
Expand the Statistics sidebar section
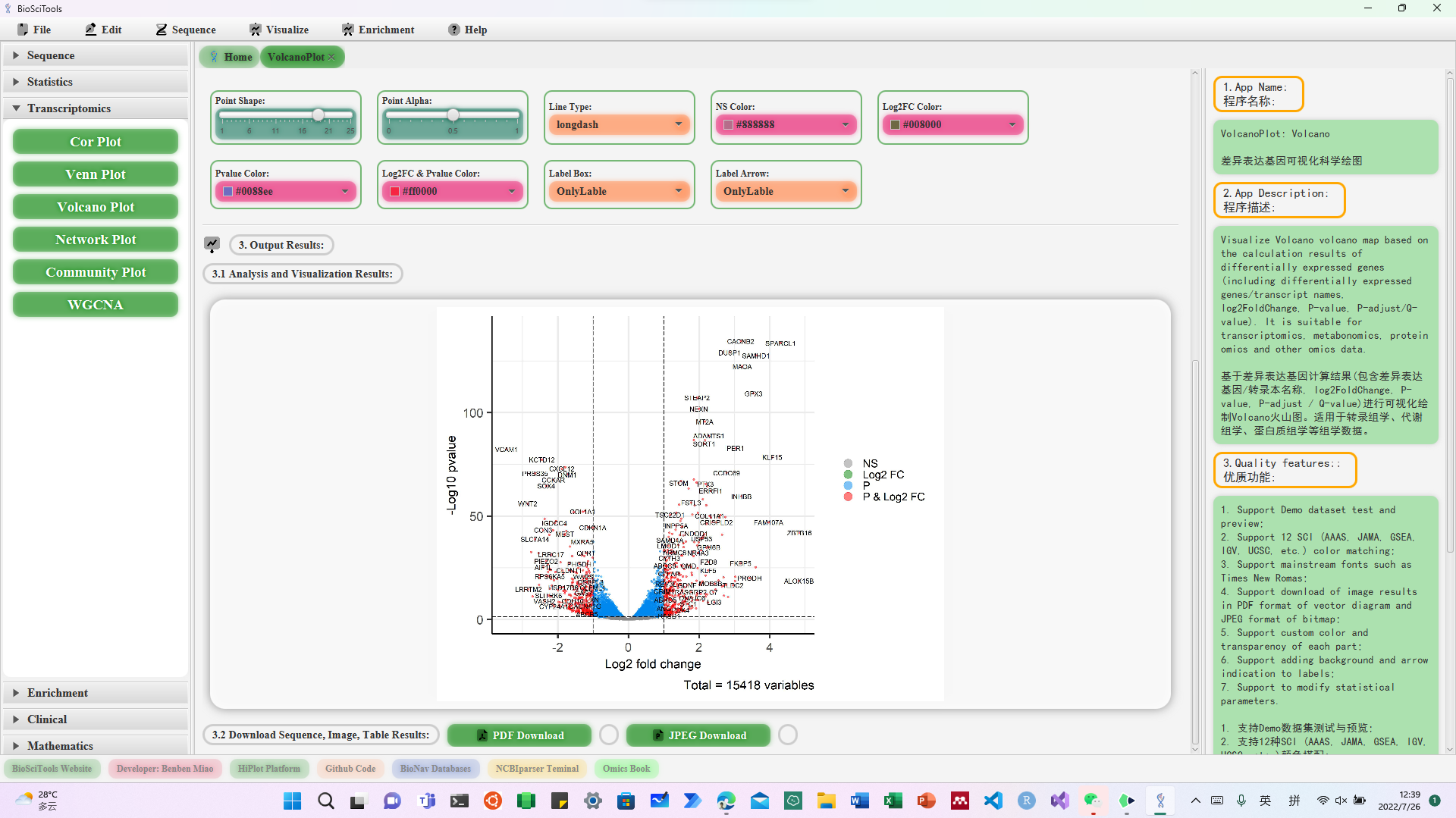96,82
